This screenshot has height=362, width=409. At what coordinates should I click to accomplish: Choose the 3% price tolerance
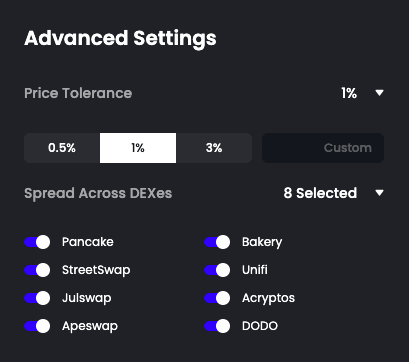[214, 148]
